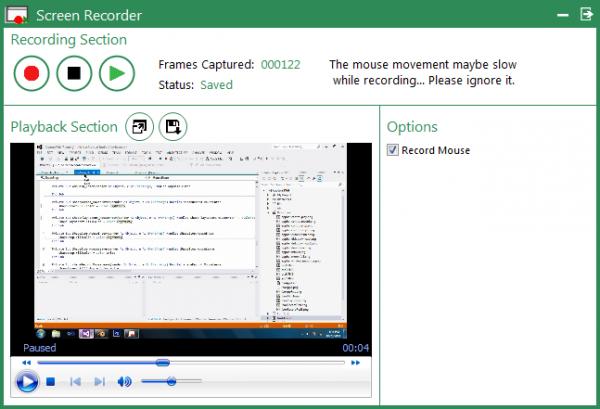Click the Playback Section heading

[x=64, y=127]
